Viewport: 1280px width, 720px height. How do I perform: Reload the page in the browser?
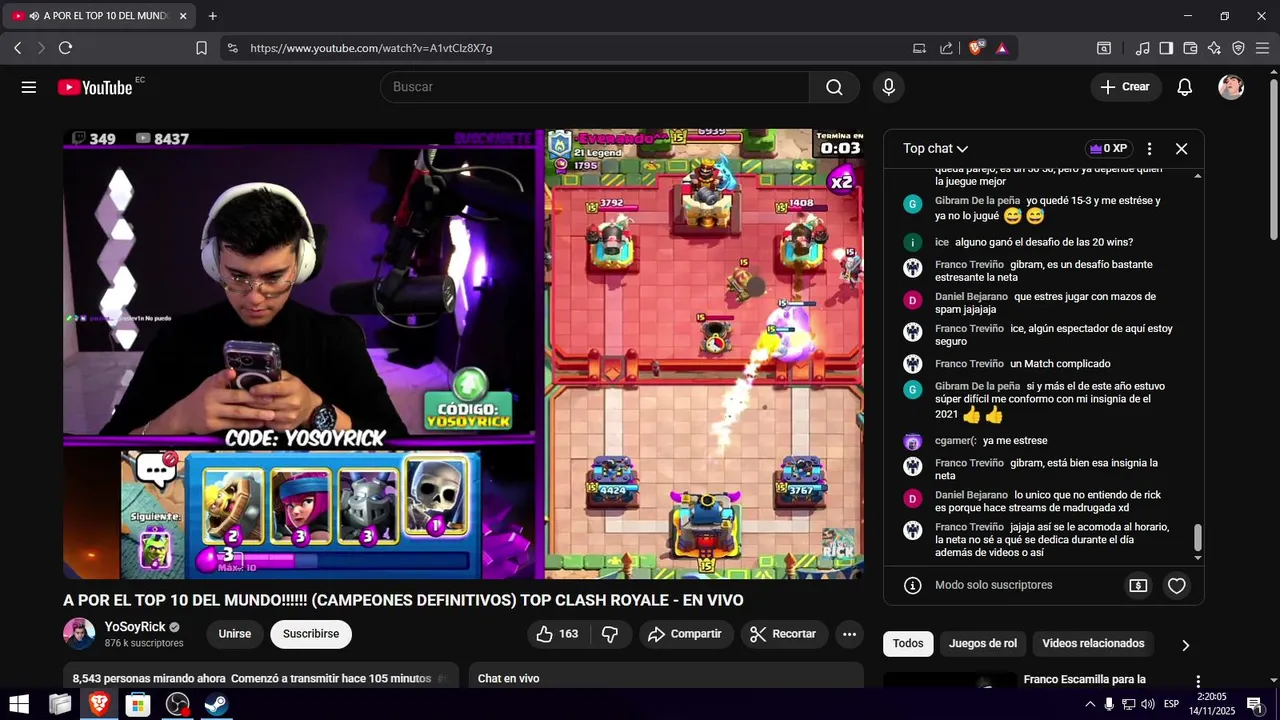point(66,47)
